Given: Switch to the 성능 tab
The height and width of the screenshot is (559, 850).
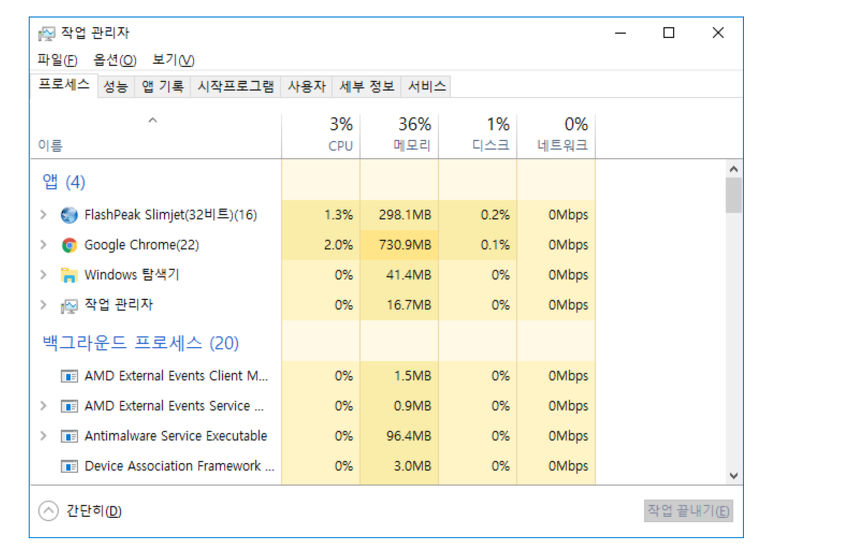Looking at the screenshot, I should pos(115,87).
